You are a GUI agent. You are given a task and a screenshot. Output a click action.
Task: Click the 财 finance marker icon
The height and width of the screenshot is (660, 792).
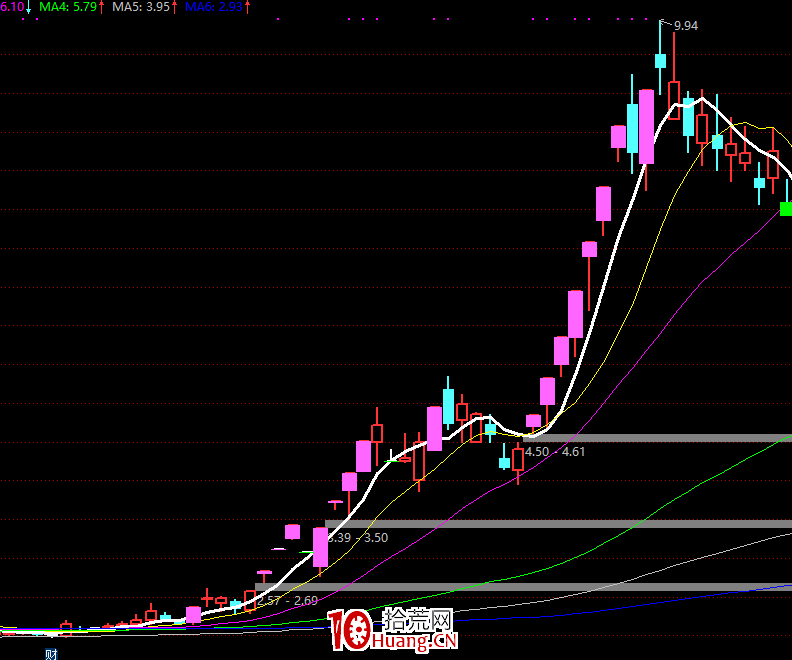click(51, 654)
